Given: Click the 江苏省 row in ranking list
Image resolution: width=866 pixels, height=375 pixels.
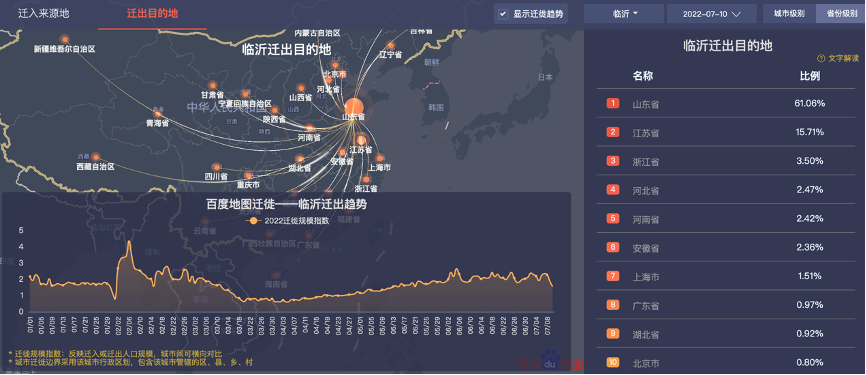Looking at the screenshot, I should click(x=726, y=132).
